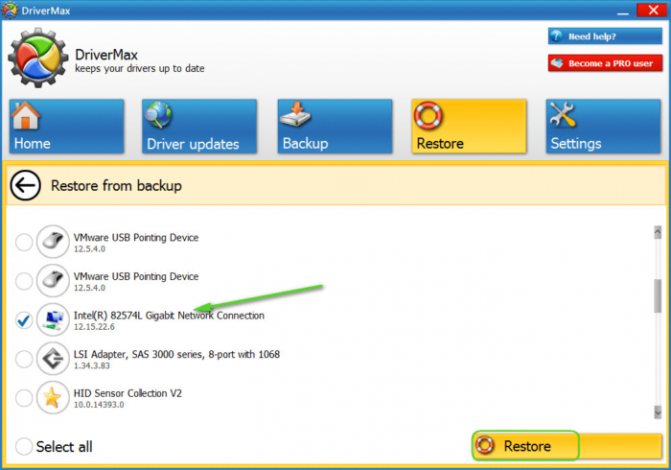
Task: Click the version 10.0.14393.0 text
Action: coord(99,405)
